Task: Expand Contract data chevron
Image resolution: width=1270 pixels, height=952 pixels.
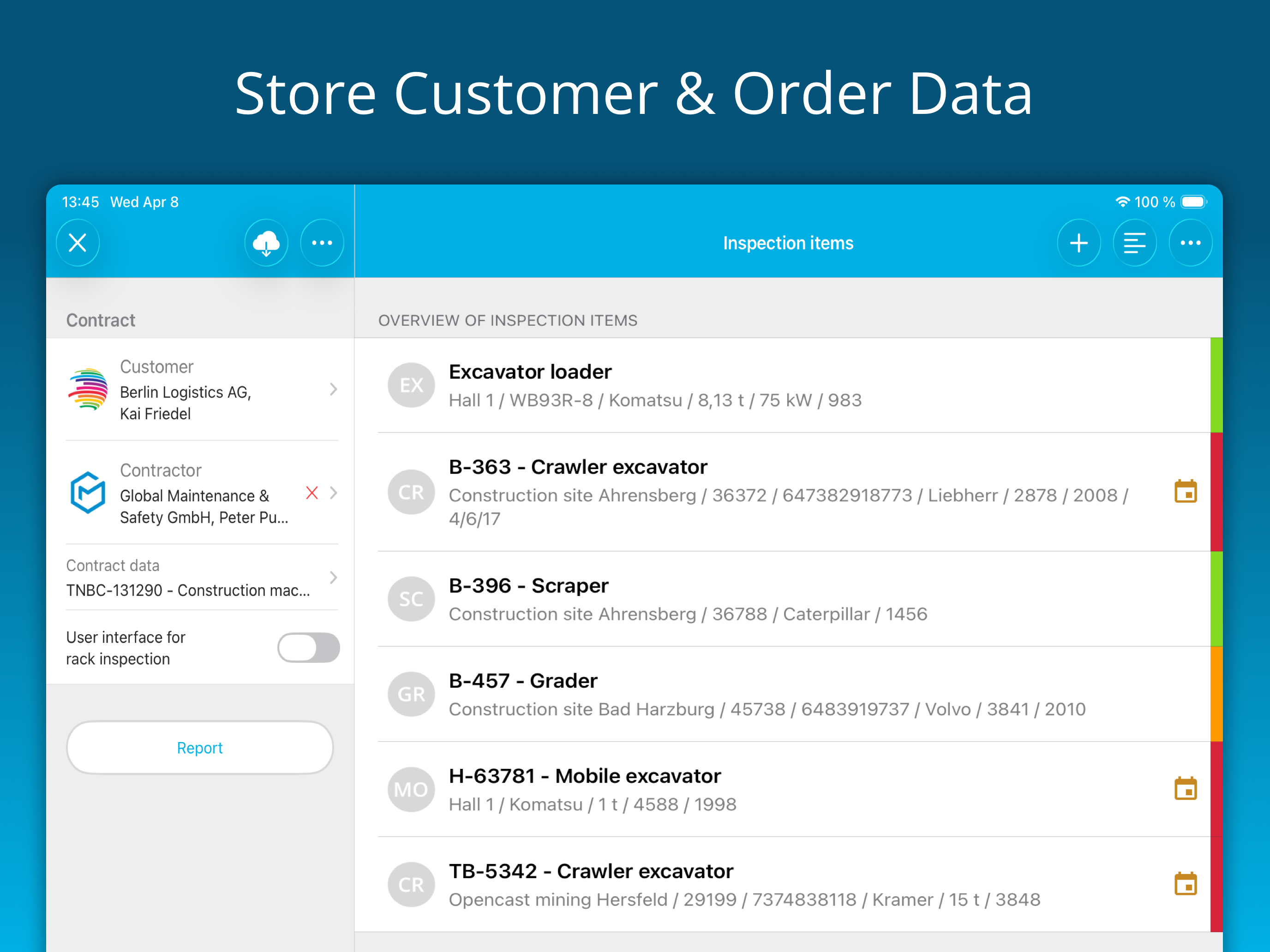Action: pyautogui.click(x=334, y=577)
